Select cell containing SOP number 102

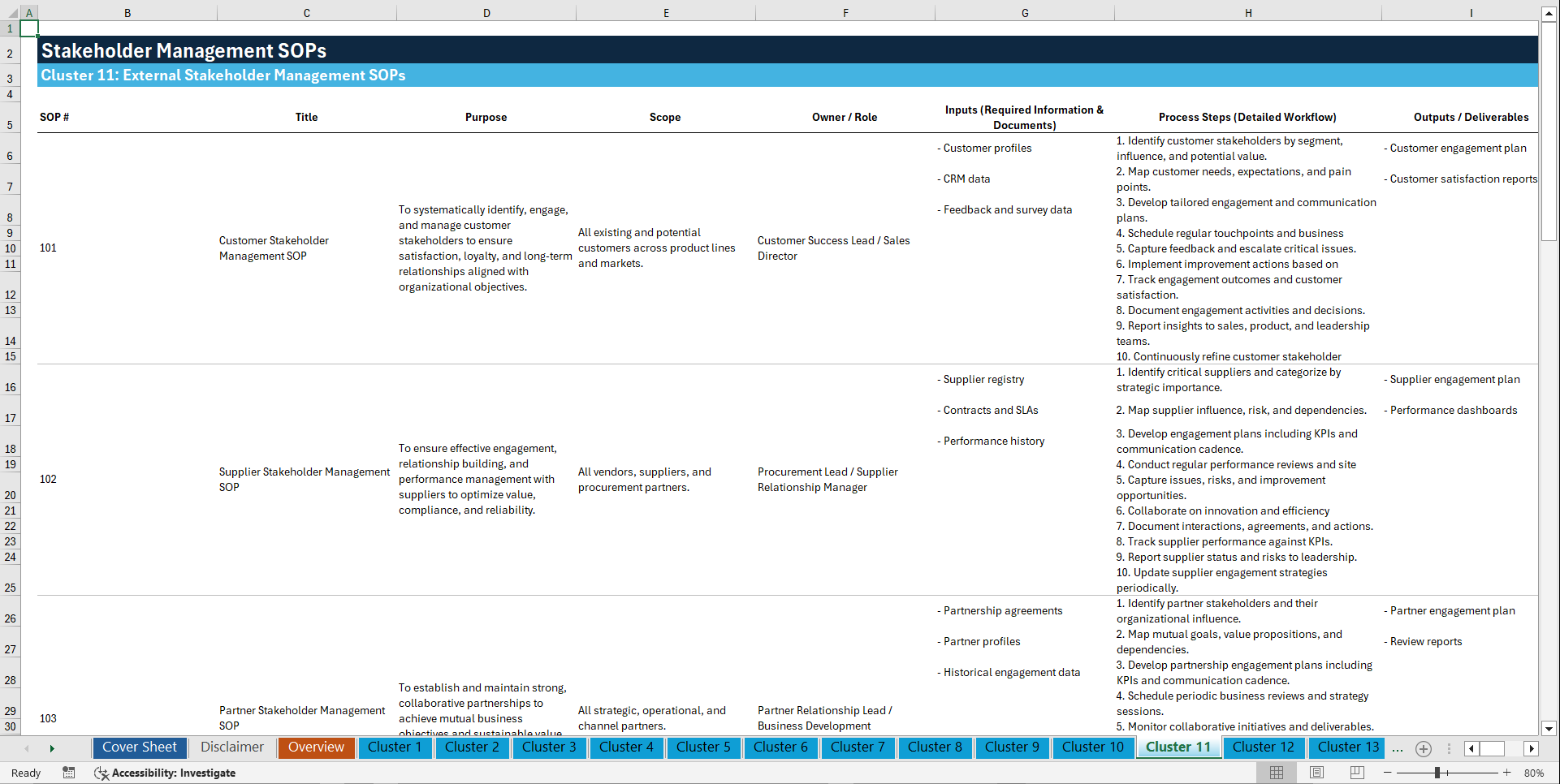(48, 479)
